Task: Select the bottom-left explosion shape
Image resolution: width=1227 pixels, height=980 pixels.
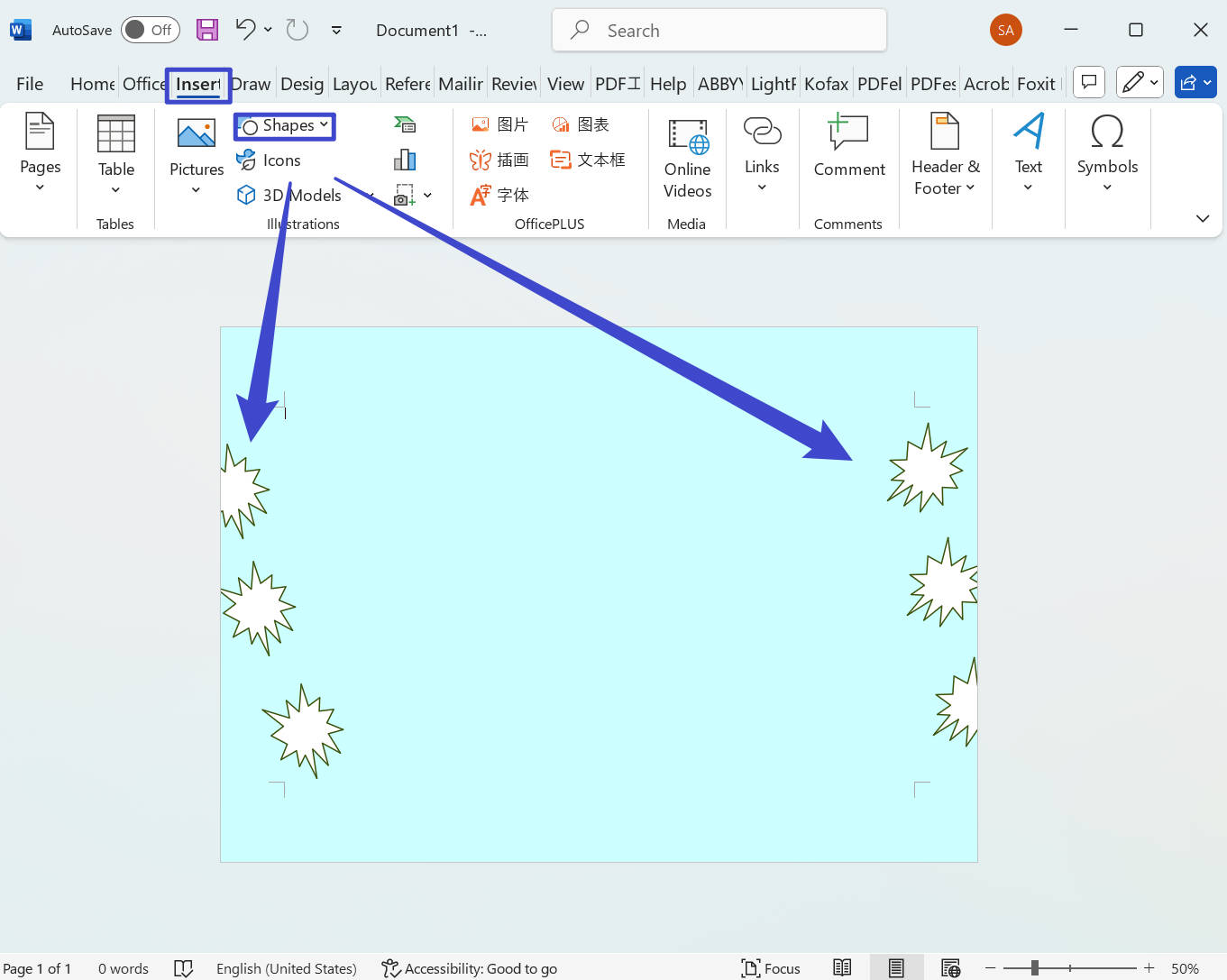Action: point(303,730)
